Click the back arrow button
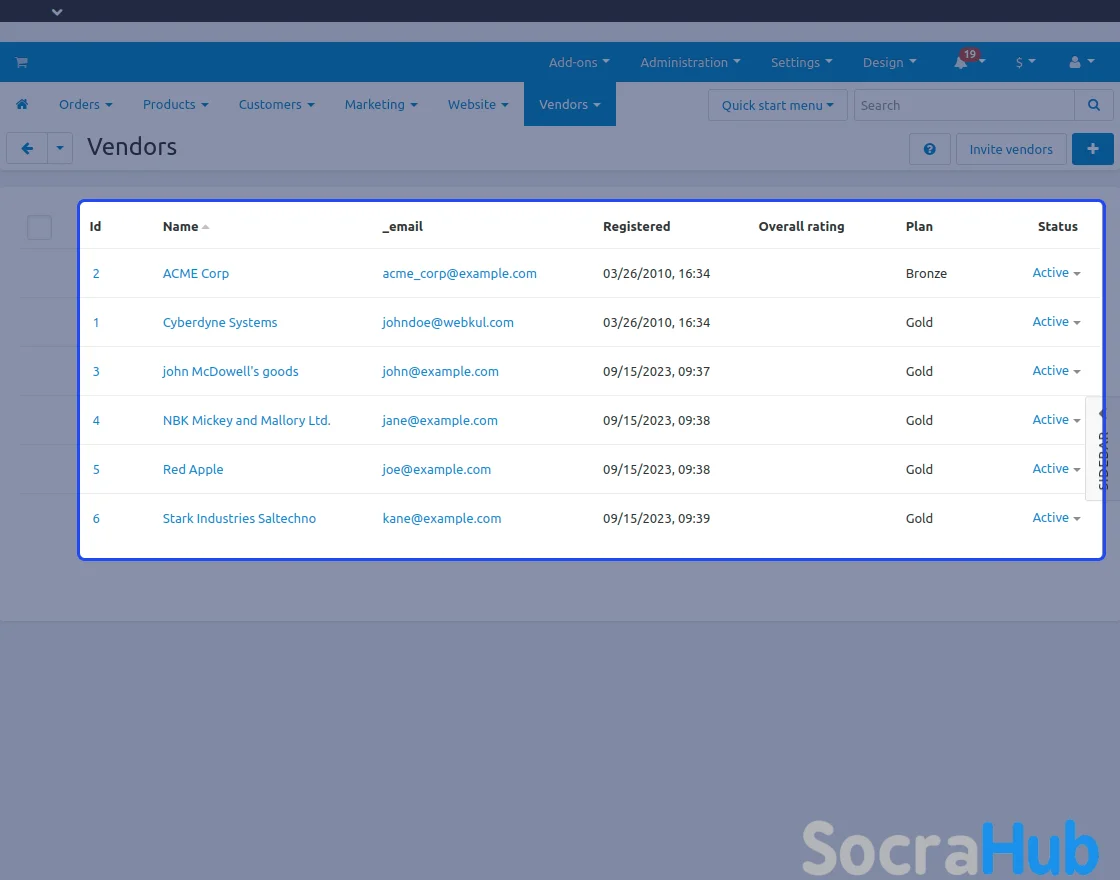Image resolution: width=1120 pixels, height=880 pixels. [x=27, y=148]
